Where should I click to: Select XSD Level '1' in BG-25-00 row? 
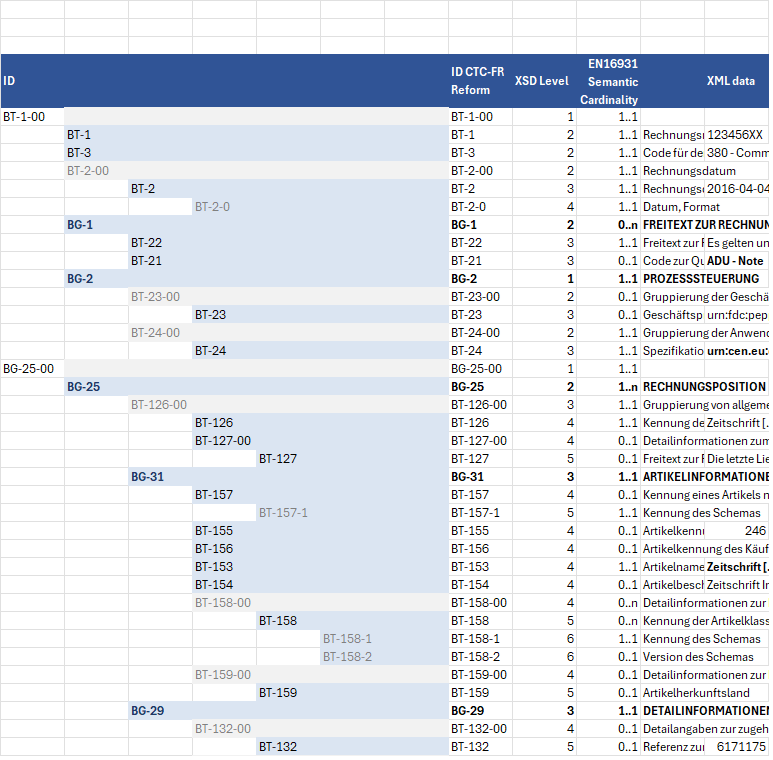click(544, 369)
